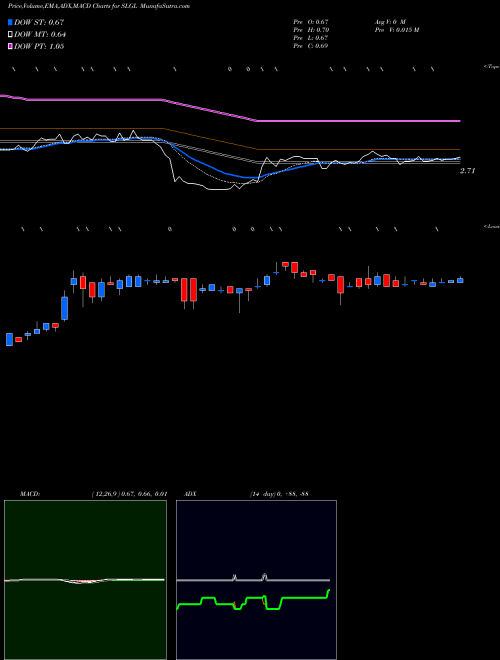Viewport: 500px width, 660px height.
Task: Click the 'Avg V: 0 M' volume text
Action: tap(390, 22)
